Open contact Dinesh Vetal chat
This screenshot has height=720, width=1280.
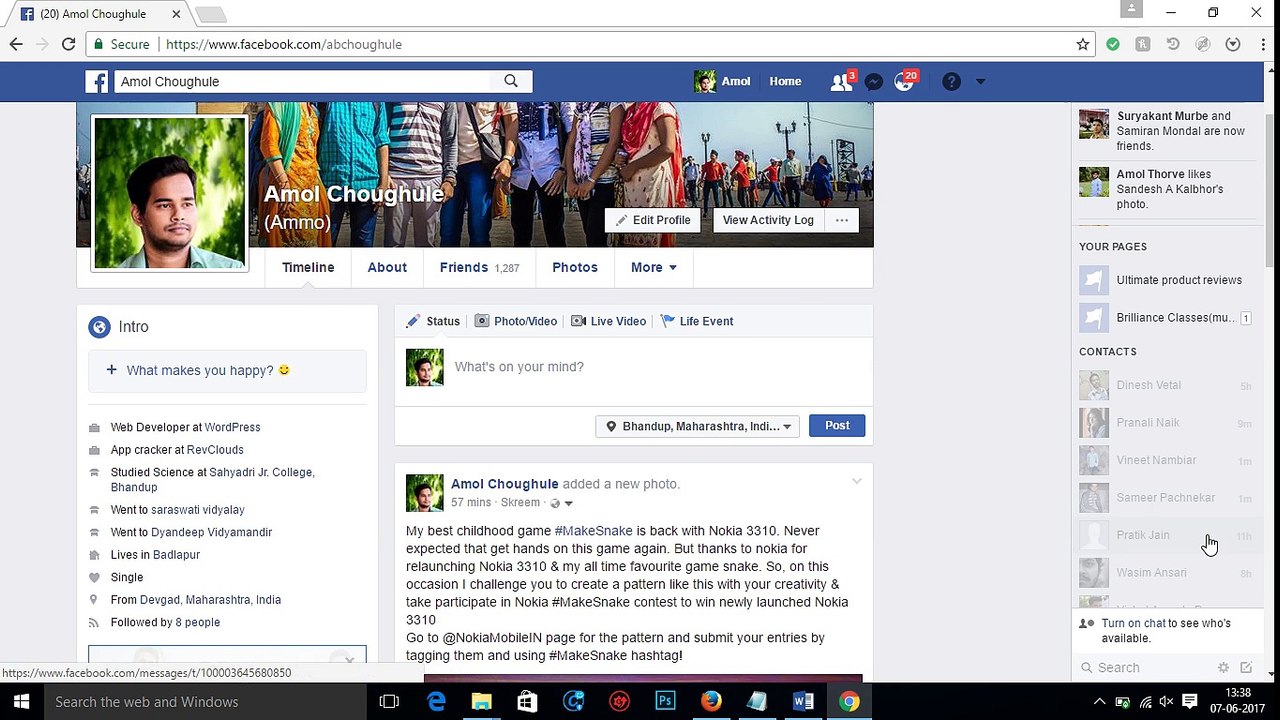1165,385
